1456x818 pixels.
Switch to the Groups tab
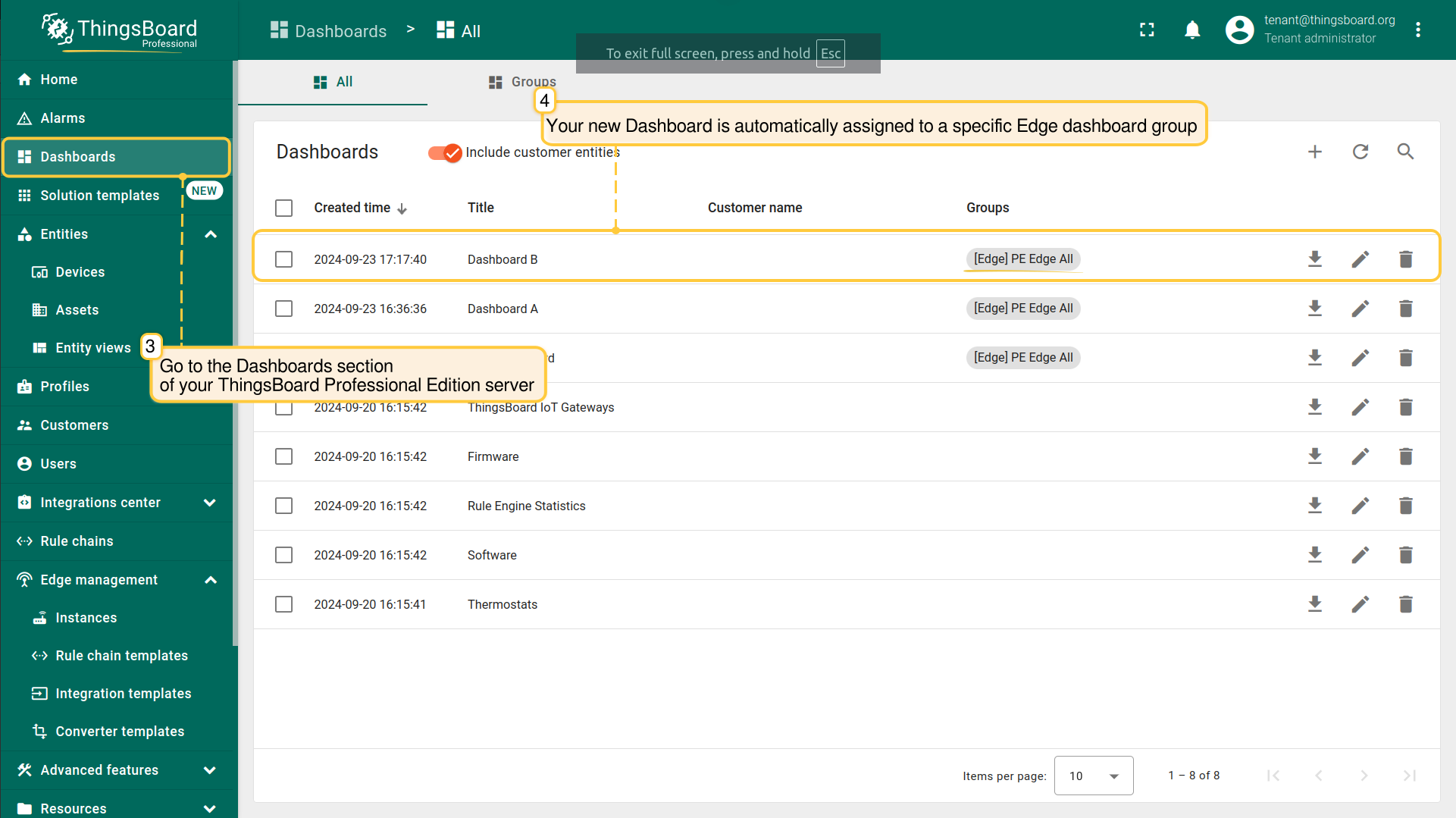click(x=522, y=82)
